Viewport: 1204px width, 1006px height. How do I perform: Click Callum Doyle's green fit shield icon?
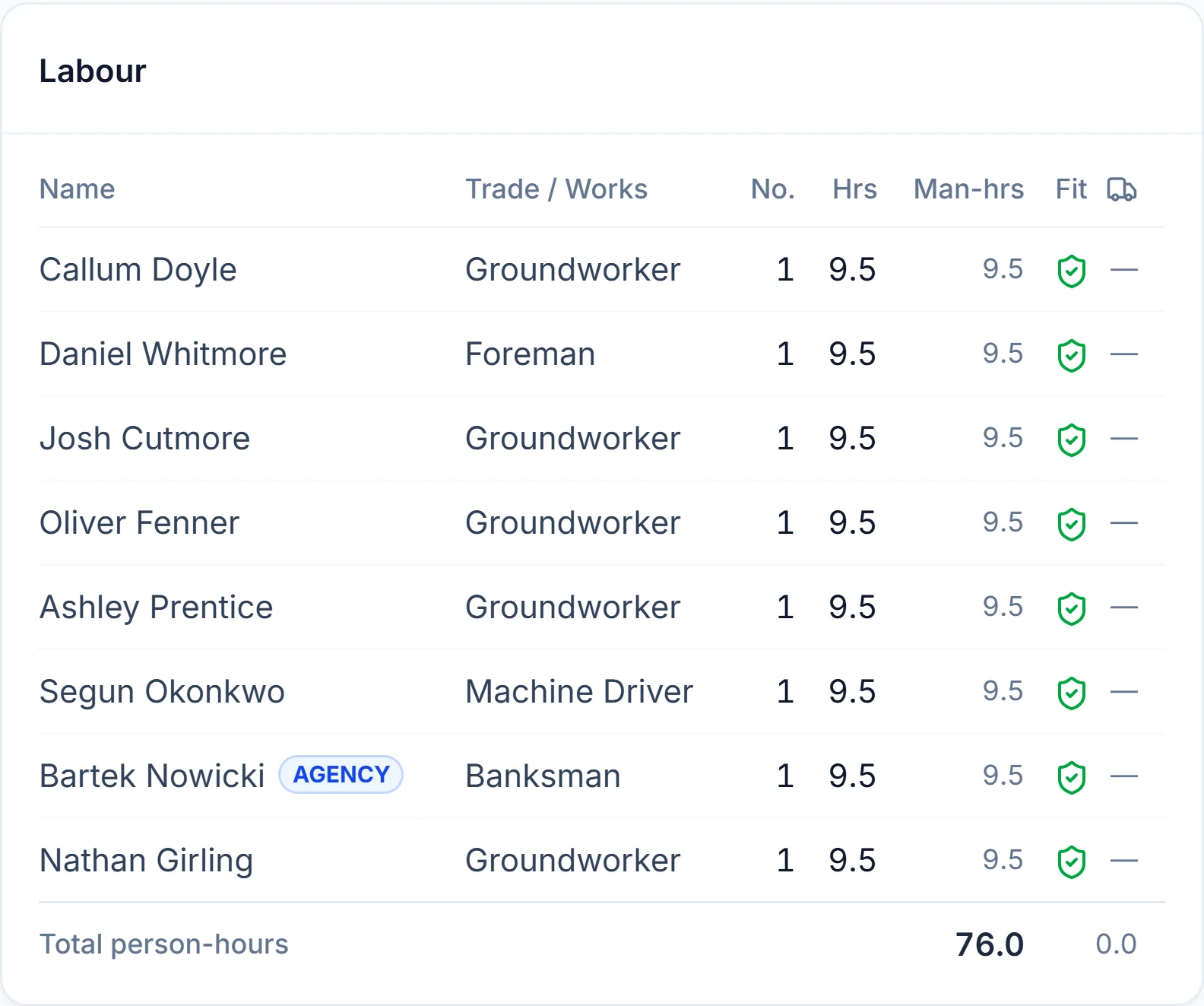point(1072,271)
